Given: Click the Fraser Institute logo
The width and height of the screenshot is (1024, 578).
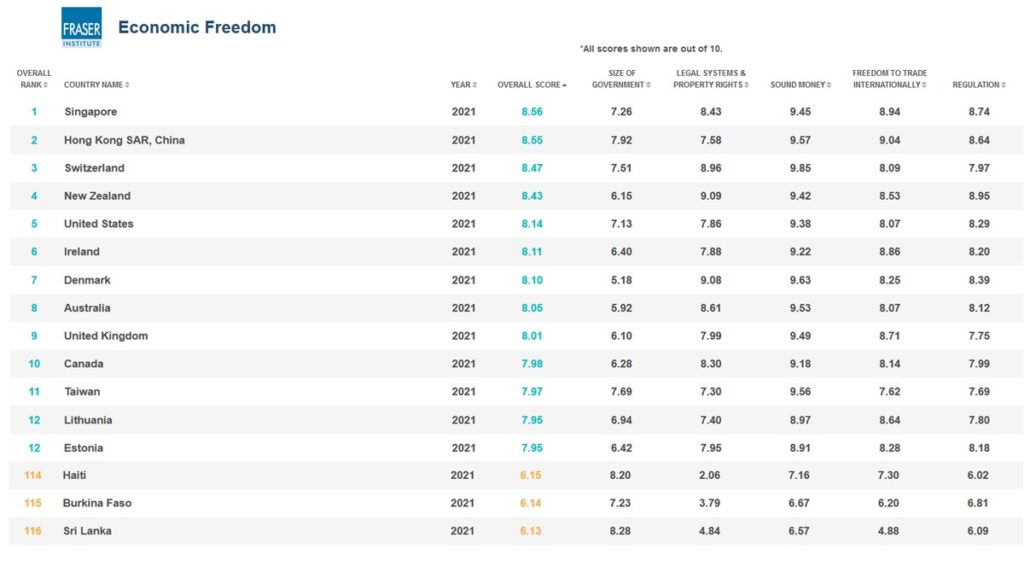Looking at the screenshot, I should [81, 27].
